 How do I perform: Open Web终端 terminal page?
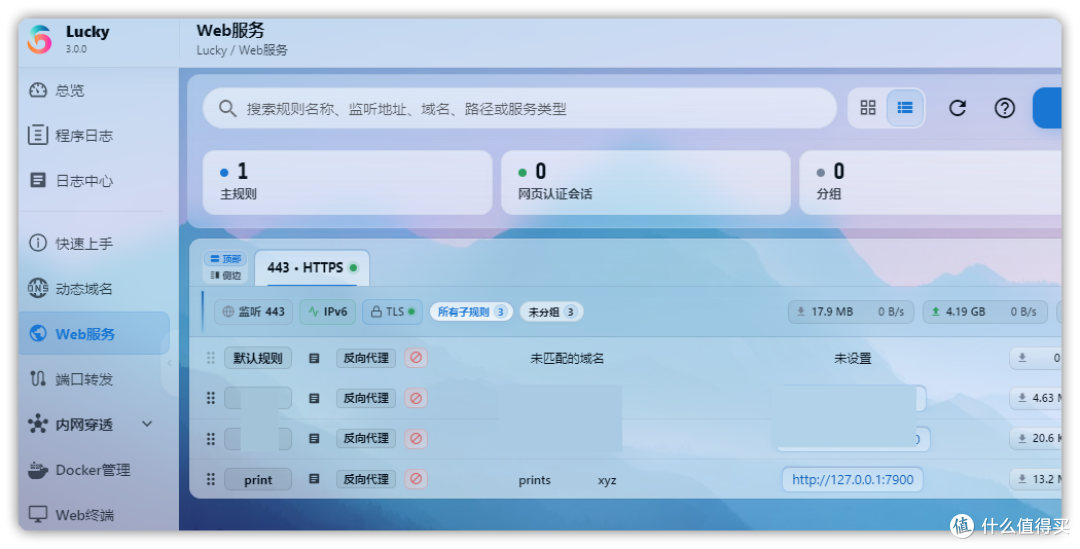point(71,515)
